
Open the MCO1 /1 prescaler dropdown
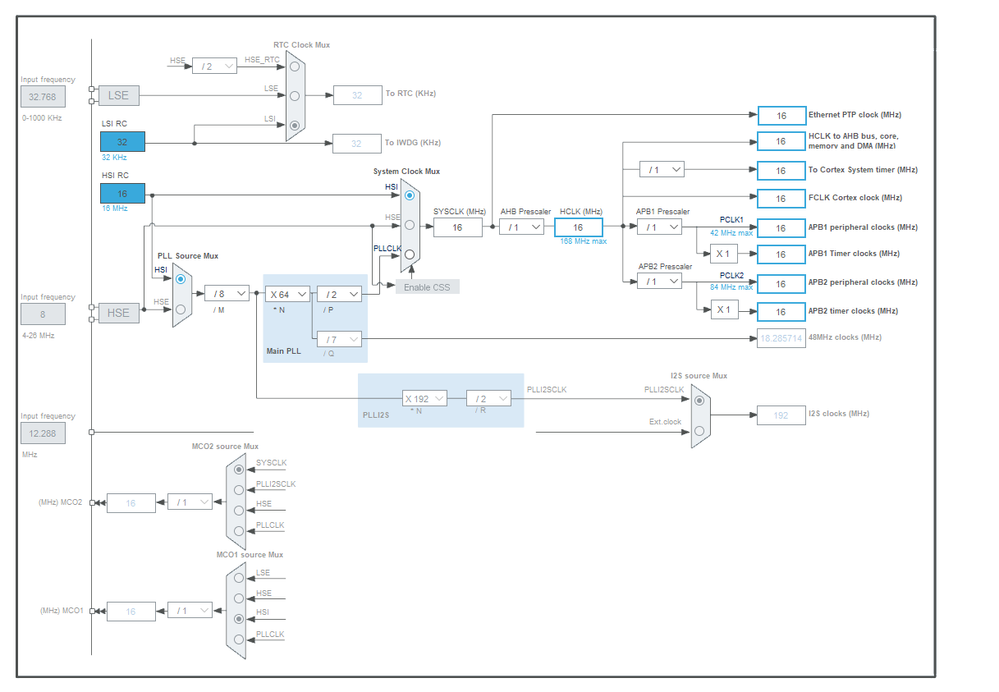pos(190,610)
